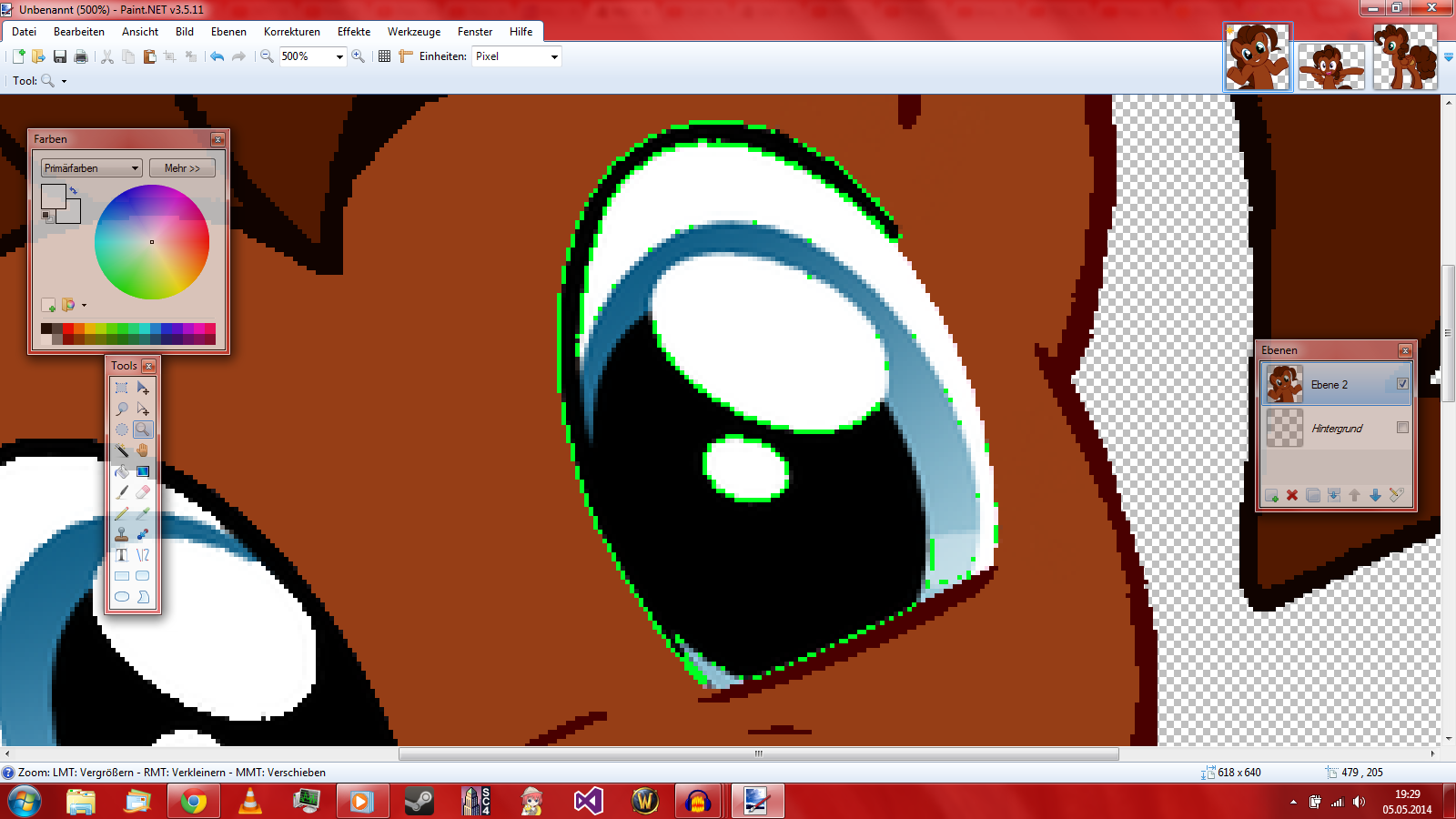This screenshot has height=819, width=1456.
Task: Select the Freeform Shape tool
Action: pos(143,597)
